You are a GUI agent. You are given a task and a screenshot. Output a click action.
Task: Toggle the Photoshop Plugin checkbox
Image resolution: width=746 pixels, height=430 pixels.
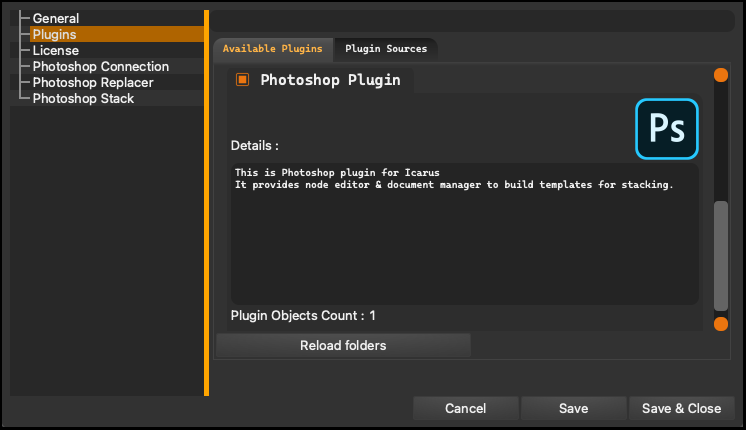tap(242, 79)
